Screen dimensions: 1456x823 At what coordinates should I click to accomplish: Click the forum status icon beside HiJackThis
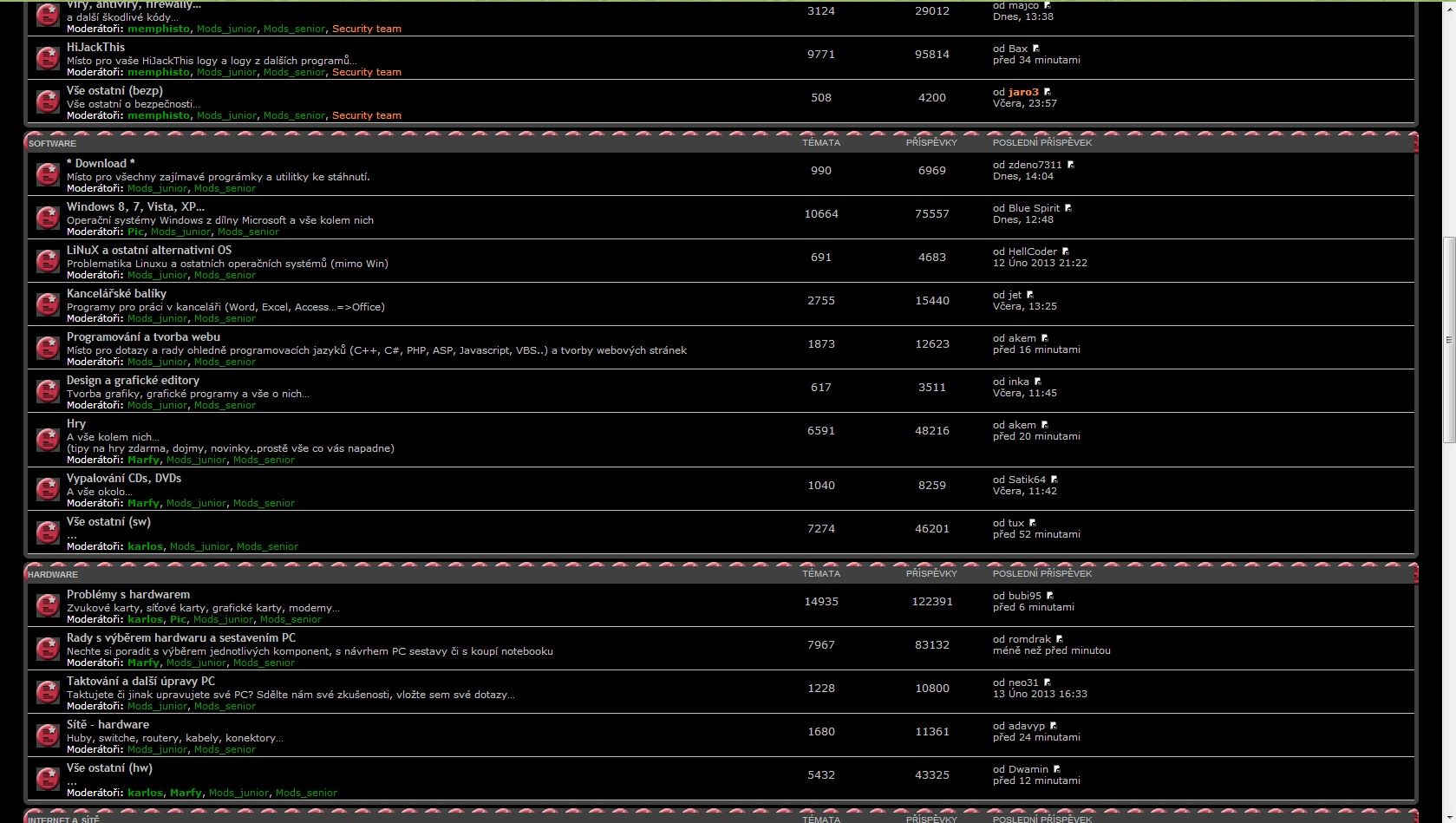coord(47,58)
